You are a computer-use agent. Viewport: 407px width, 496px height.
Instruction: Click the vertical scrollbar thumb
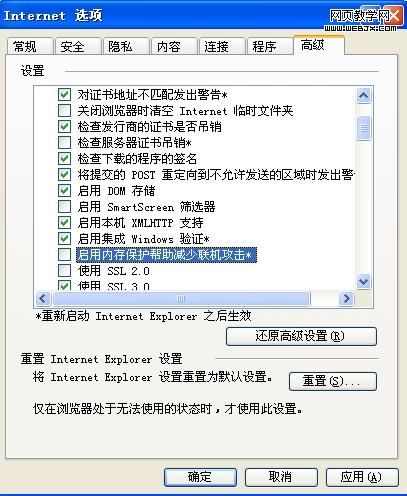[x=363, y=128]
